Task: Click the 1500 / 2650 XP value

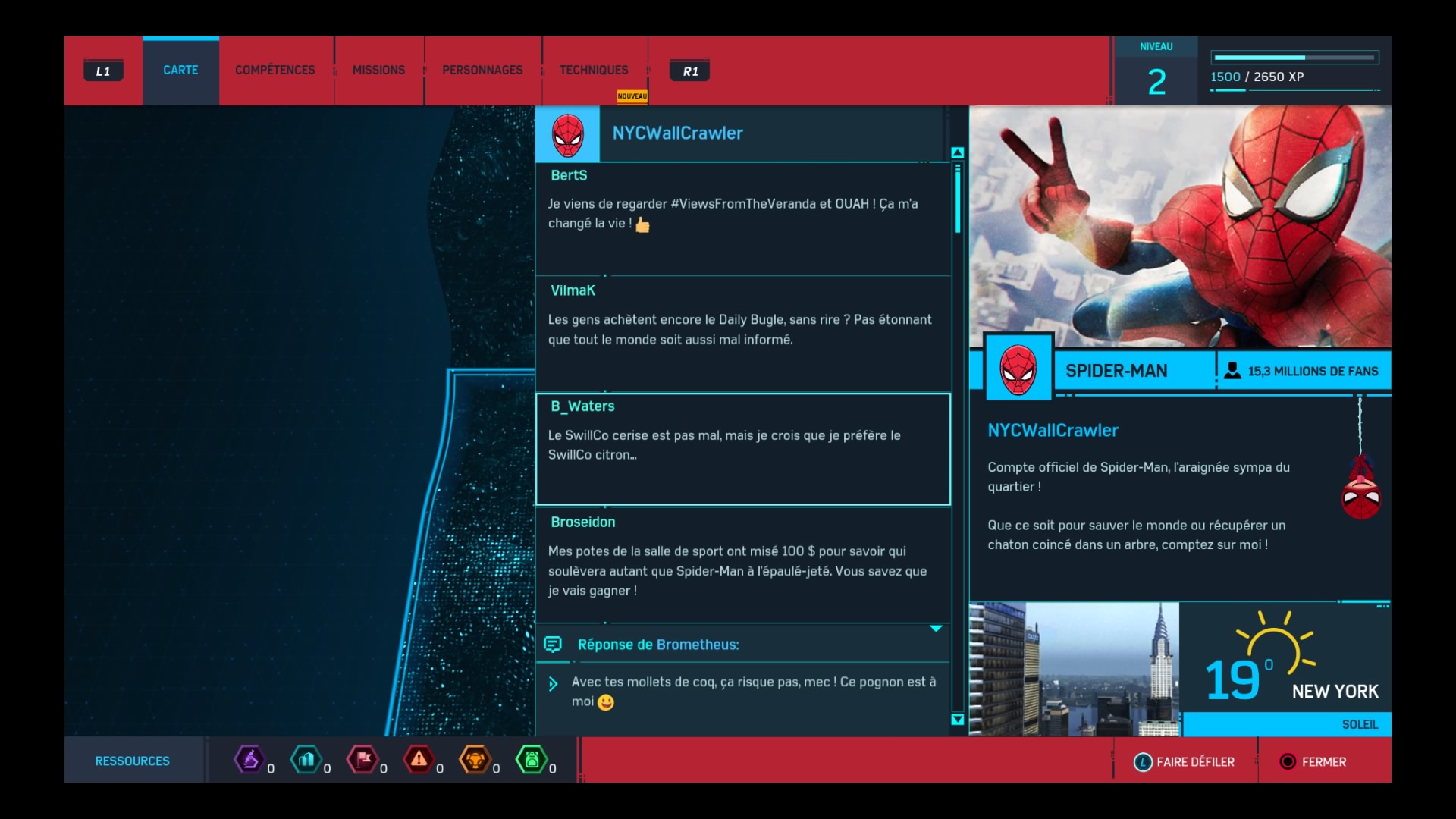Action: point(1257,77)
